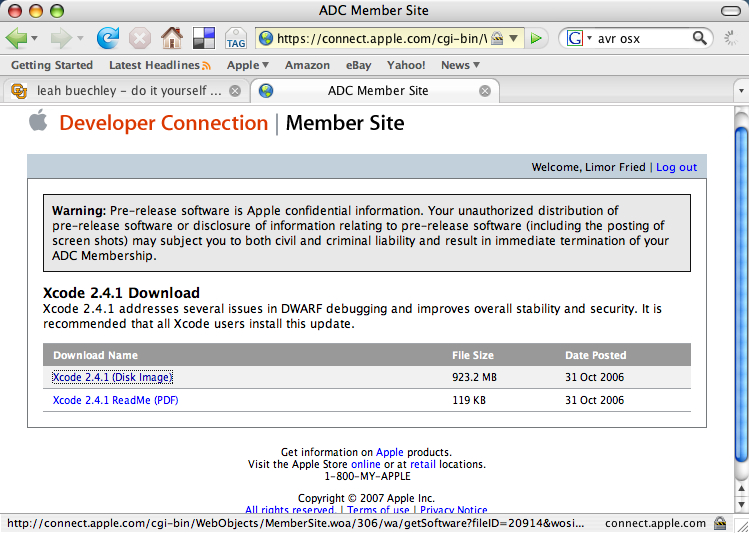749x533 pixels.
Task: Download Xcode 2.4.1 Disk Image
Action: pyautogui.click(x=112, y=377)
